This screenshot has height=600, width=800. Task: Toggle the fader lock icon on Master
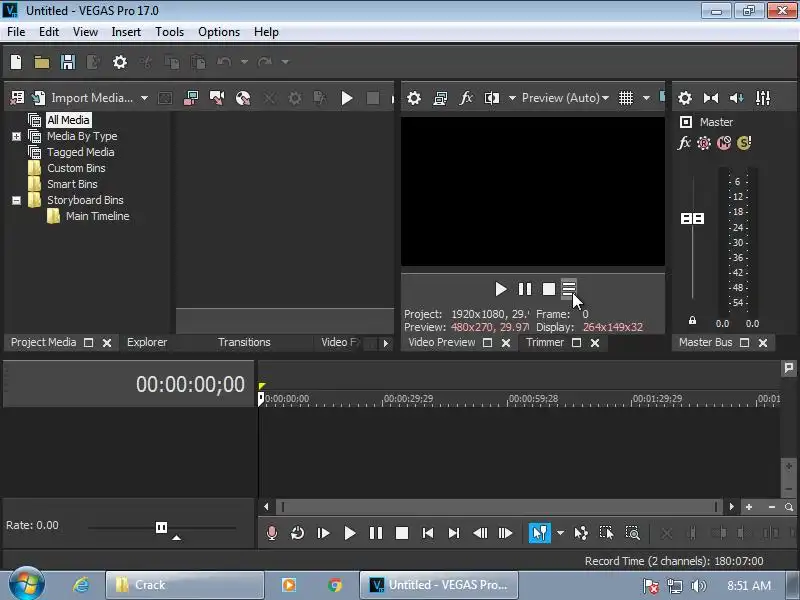pyautogui.click(x=692, y=320)
